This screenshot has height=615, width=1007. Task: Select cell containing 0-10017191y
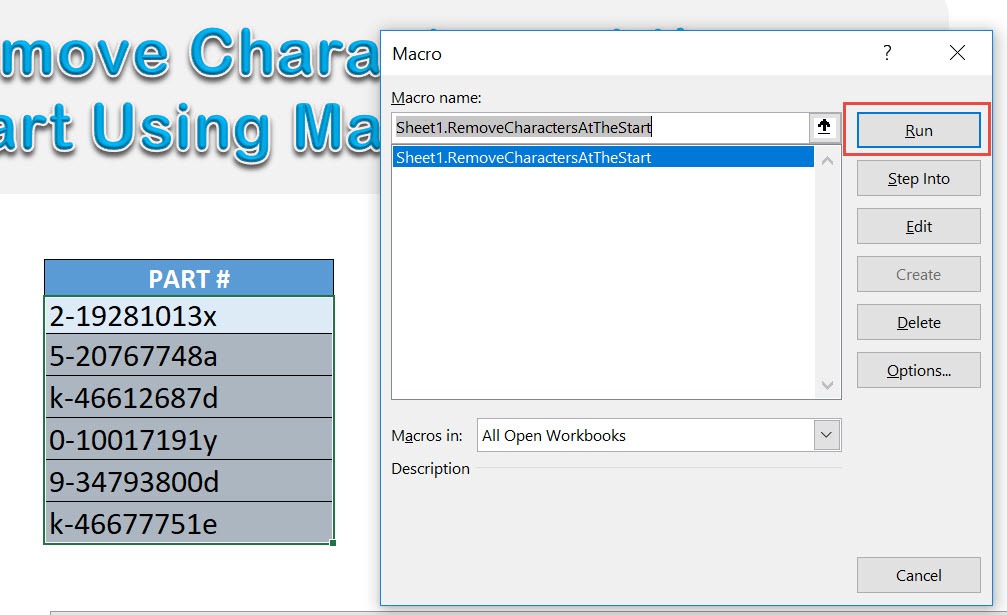pos(189,439)
